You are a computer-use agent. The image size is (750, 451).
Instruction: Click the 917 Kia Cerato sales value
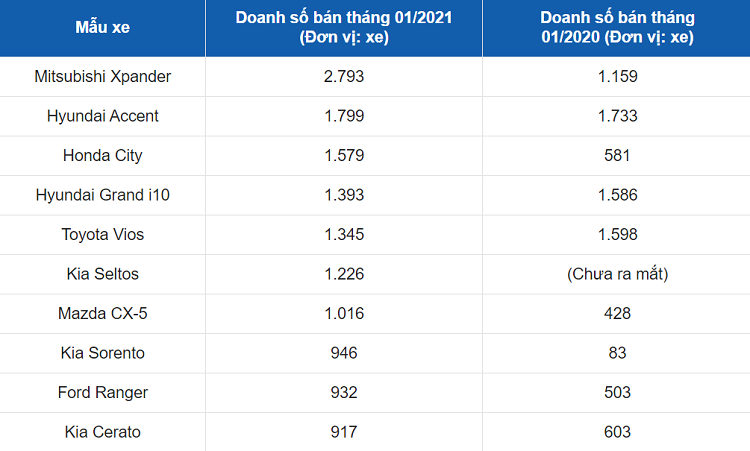click(344, 432)
